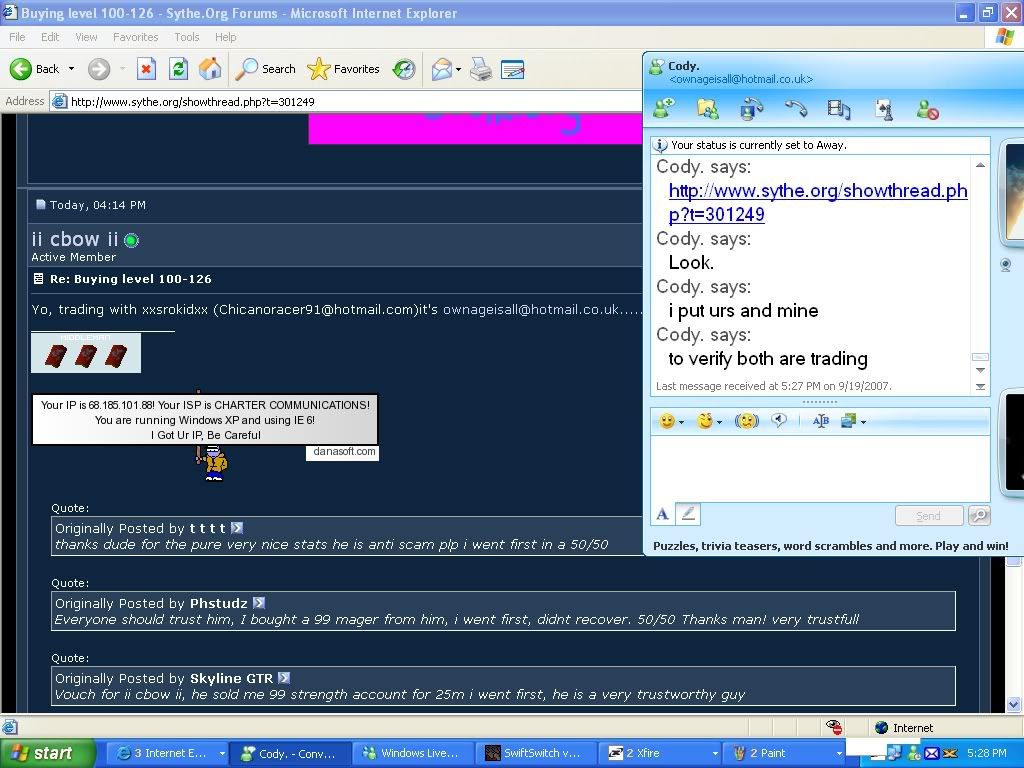The height and width of the screenshot is (768, 1024).
Task: Record a voice clip in Messenger
Action: [x=778, y=421]
